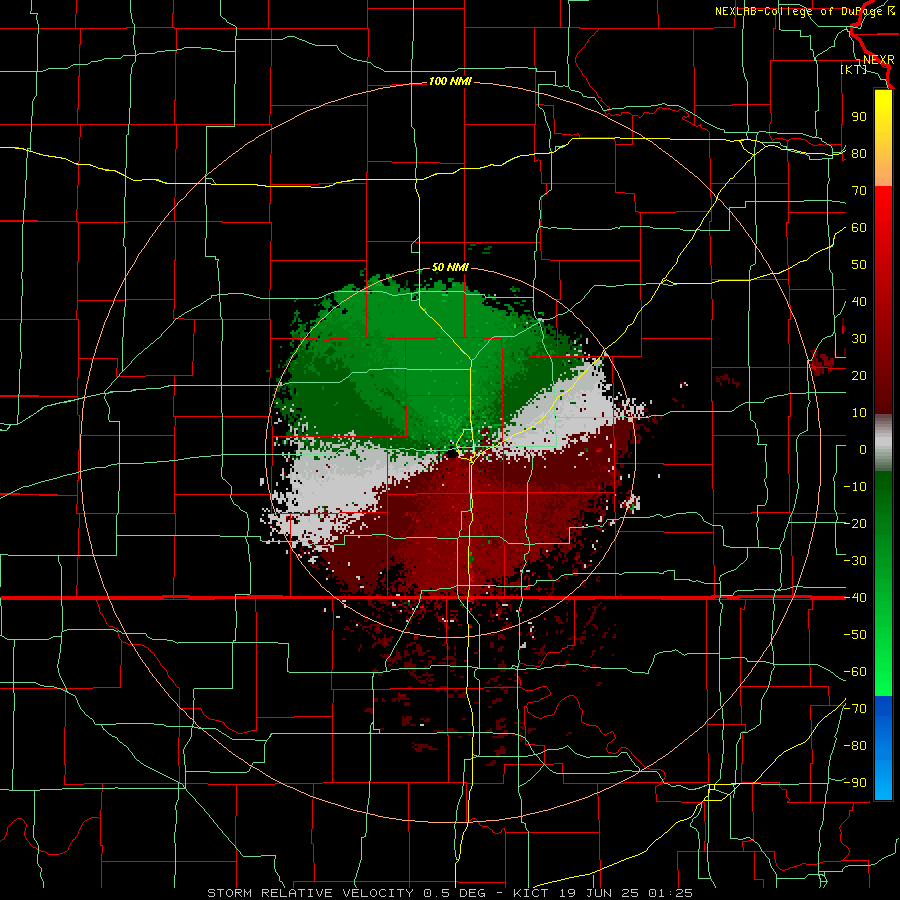Click the 80 value on the velocity scale
Screen dimensions: 900x900
(x=859, y=154)
